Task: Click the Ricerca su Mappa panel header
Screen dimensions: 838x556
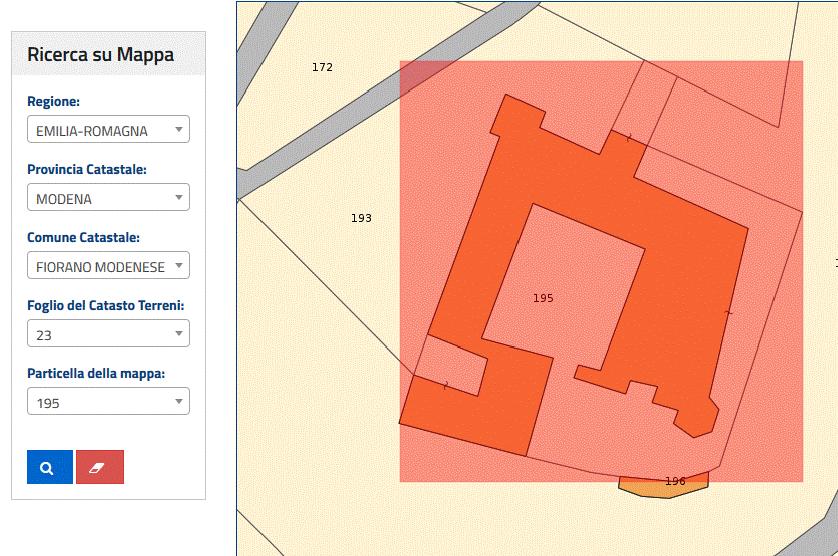Action: [x=108, y=53]
